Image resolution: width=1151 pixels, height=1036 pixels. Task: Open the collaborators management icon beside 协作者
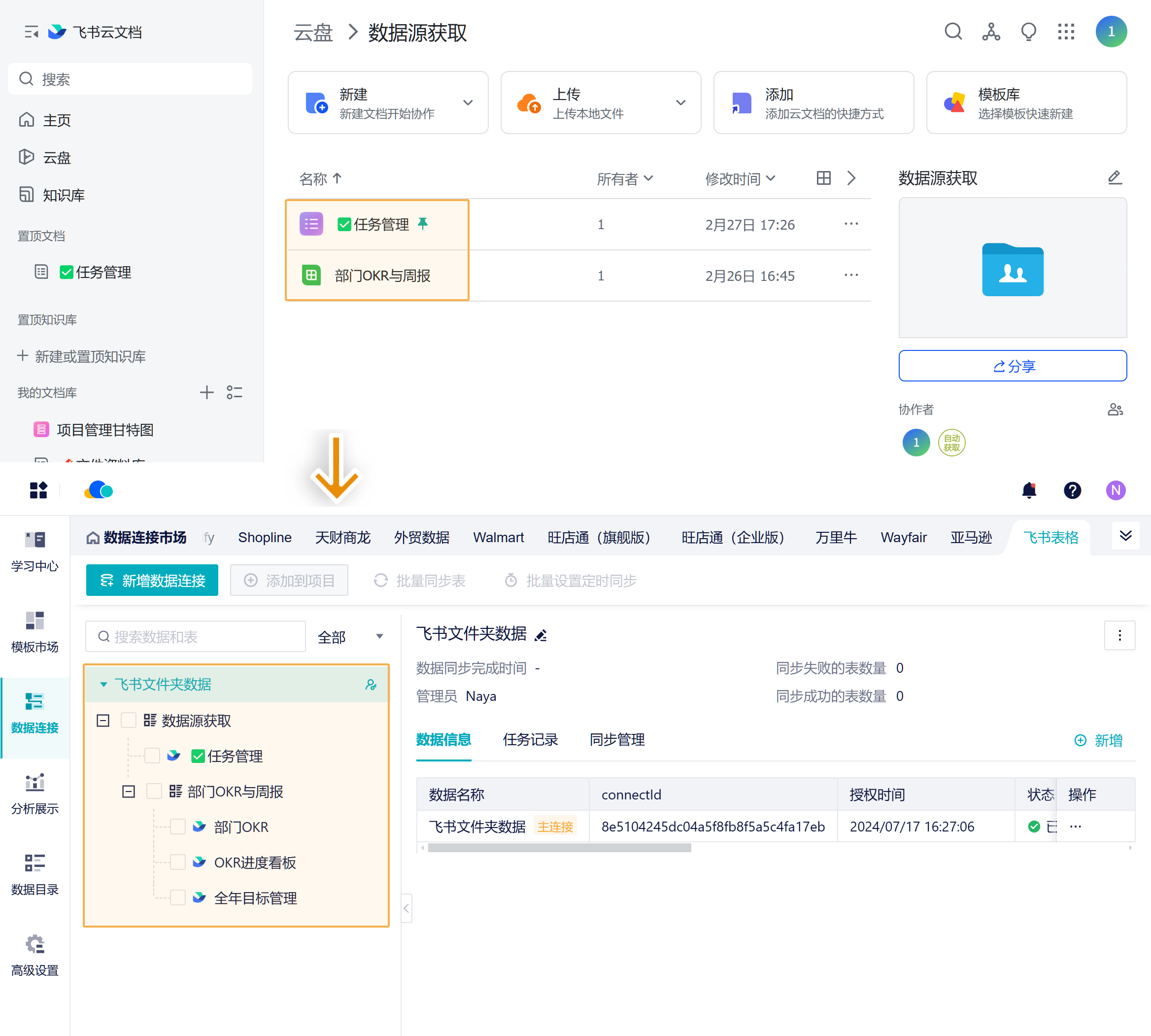pyautogui.click(x=1115, y=409)
